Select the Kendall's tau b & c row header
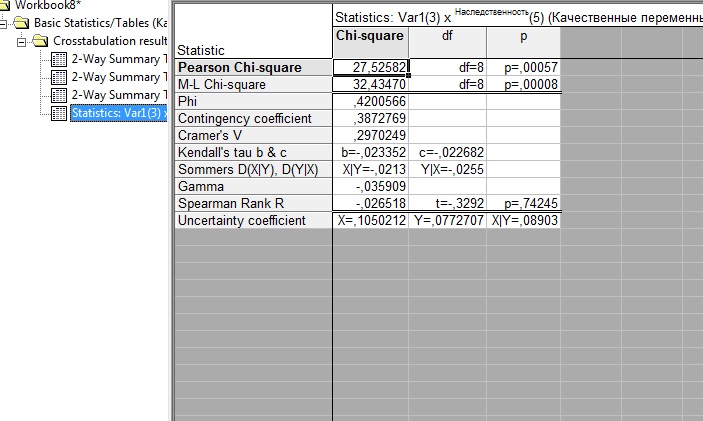This screenshot has width=703, height=421. (x=254, y=152)
